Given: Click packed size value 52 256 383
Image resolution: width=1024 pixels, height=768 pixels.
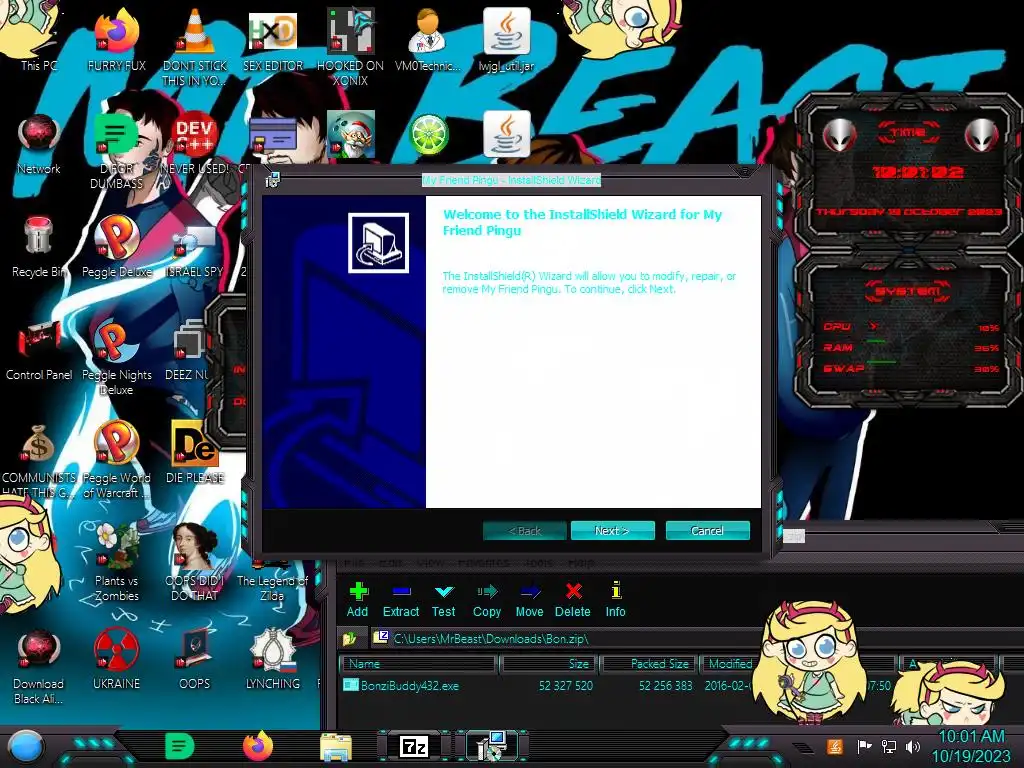Looking at the screenshot, I should [665, 686].
